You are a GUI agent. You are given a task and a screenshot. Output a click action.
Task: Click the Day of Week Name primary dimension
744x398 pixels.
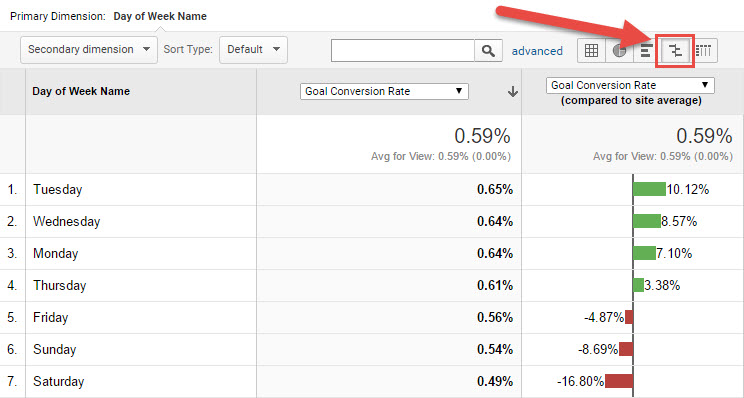[160, 16]
